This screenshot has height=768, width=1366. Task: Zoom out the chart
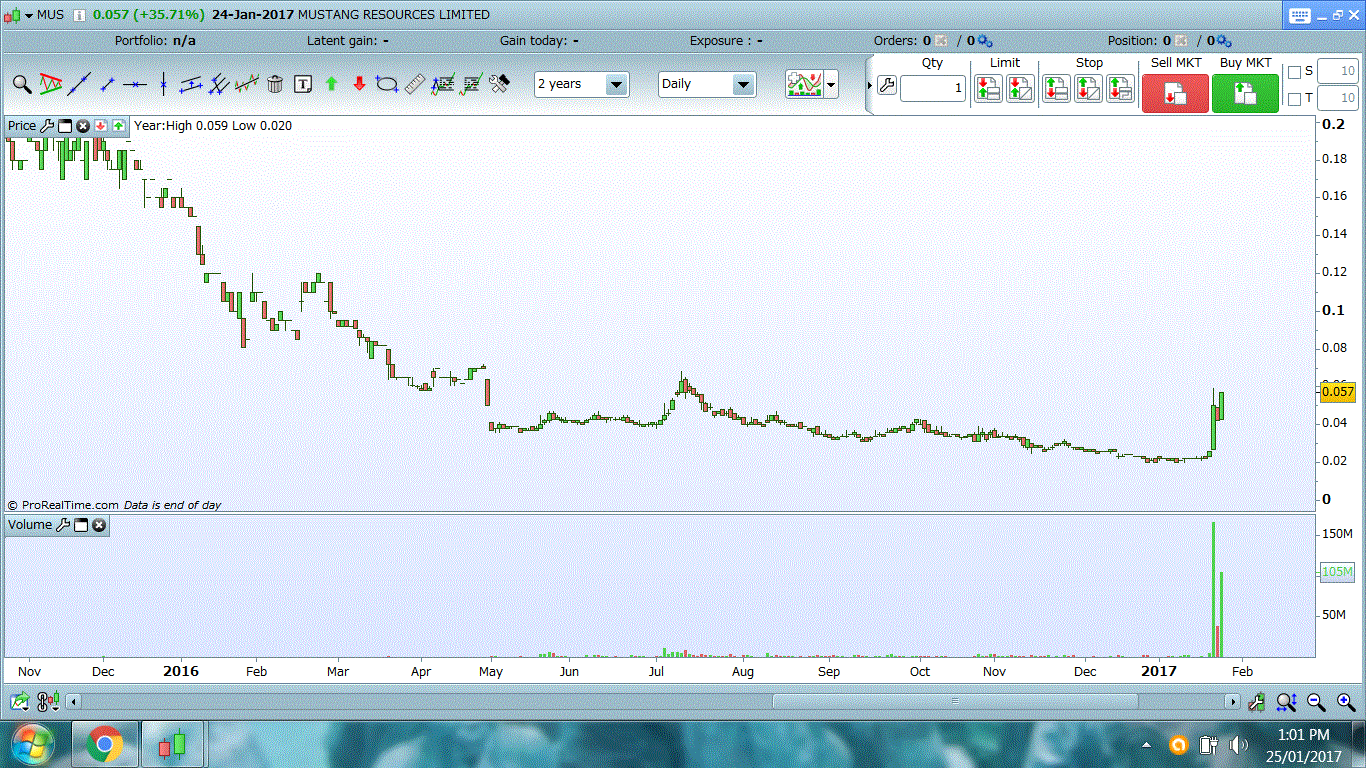[x=1316, y=702]
